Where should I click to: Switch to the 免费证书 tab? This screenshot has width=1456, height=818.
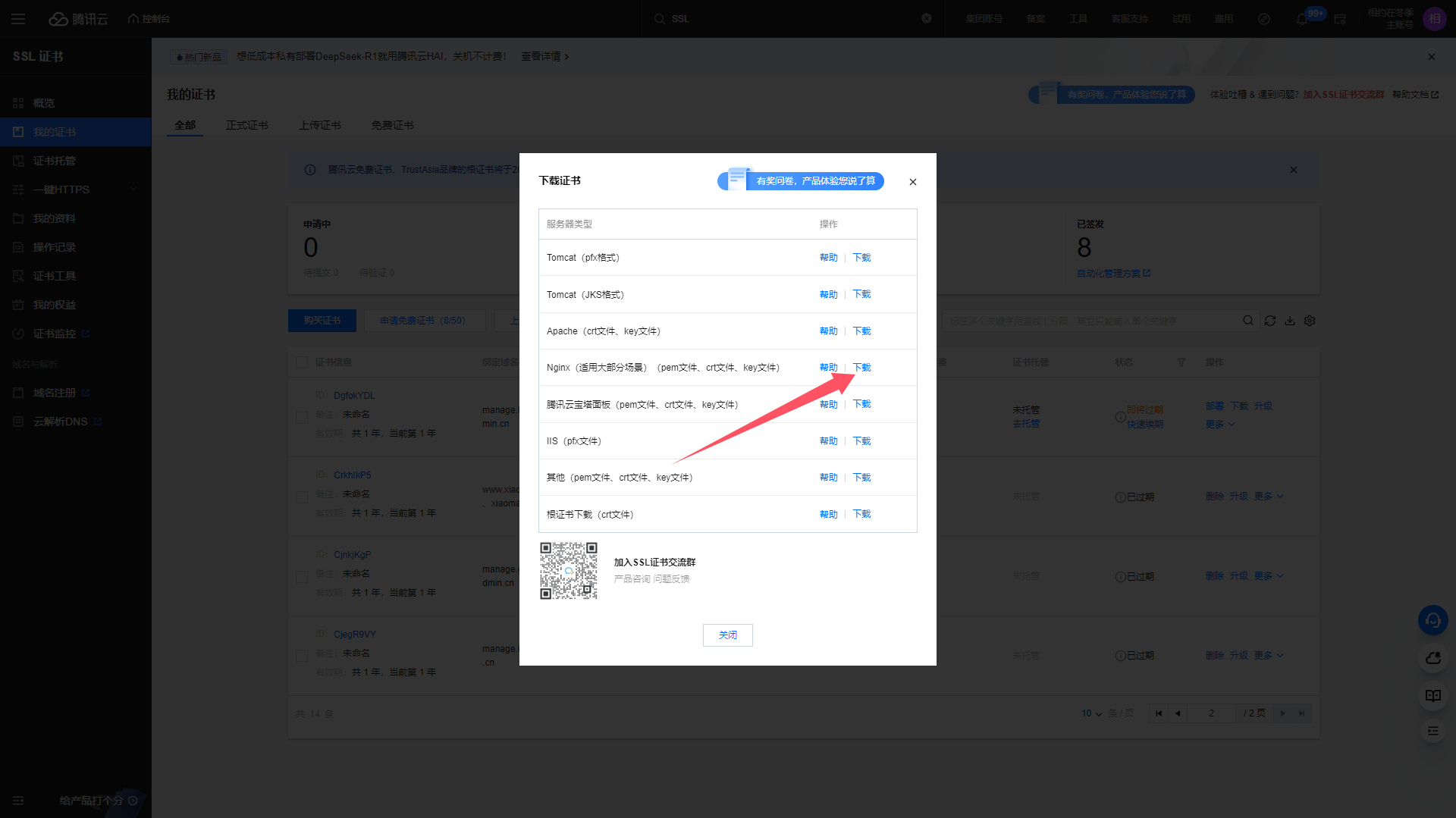coord(392,125)
